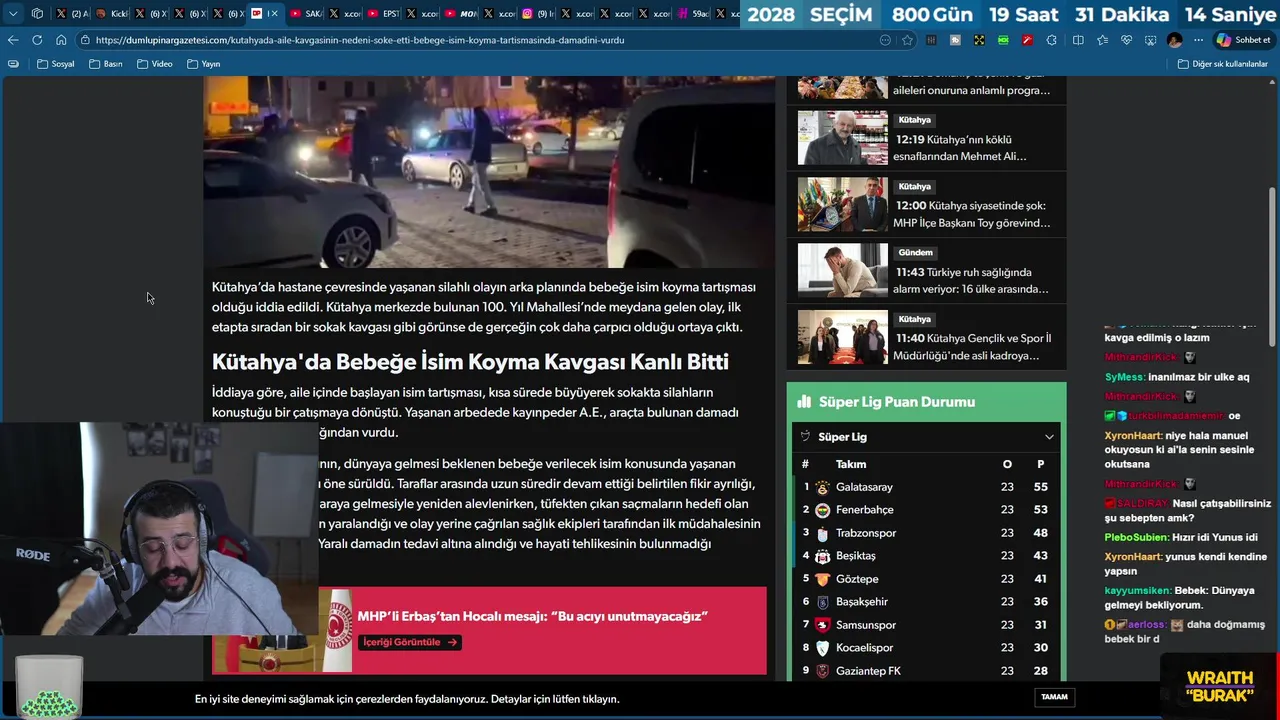Click the article street scene photo

point(489,171)
